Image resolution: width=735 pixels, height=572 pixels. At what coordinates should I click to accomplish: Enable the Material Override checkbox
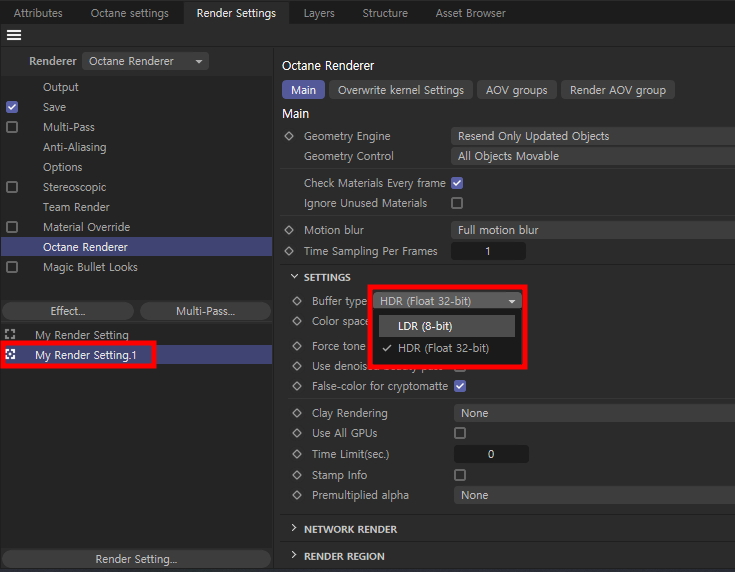pos(12,227)
